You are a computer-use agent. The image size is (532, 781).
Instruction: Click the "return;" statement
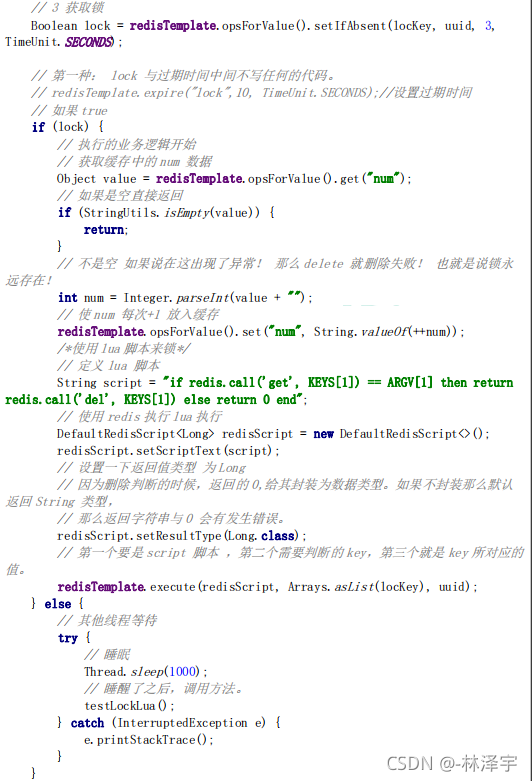click(106, 230)
